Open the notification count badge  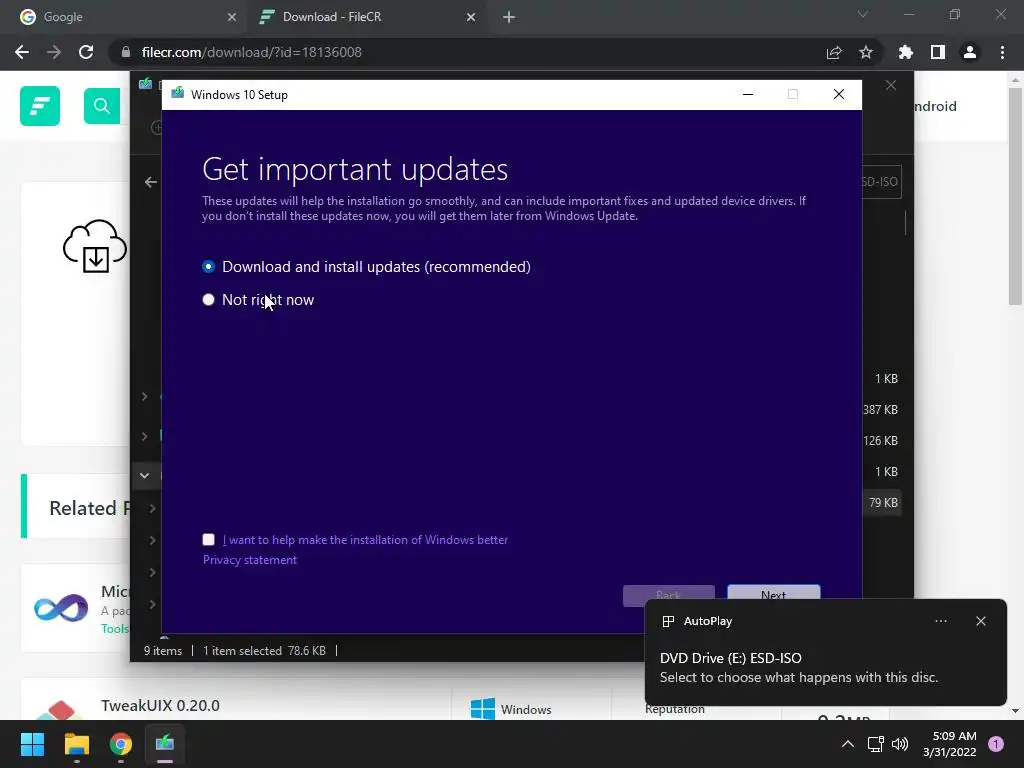pyautogui.click(x=996, y=744)
